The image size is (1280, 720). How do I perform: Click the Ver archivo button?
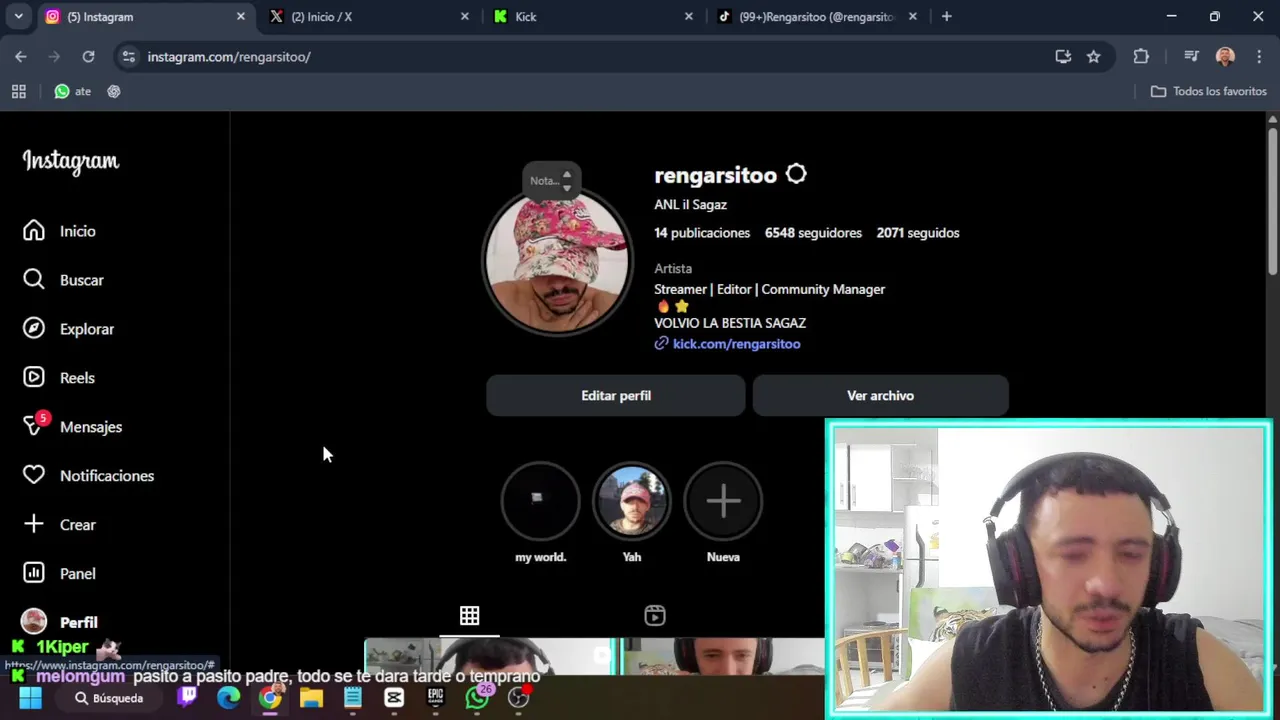coord(880,396)
